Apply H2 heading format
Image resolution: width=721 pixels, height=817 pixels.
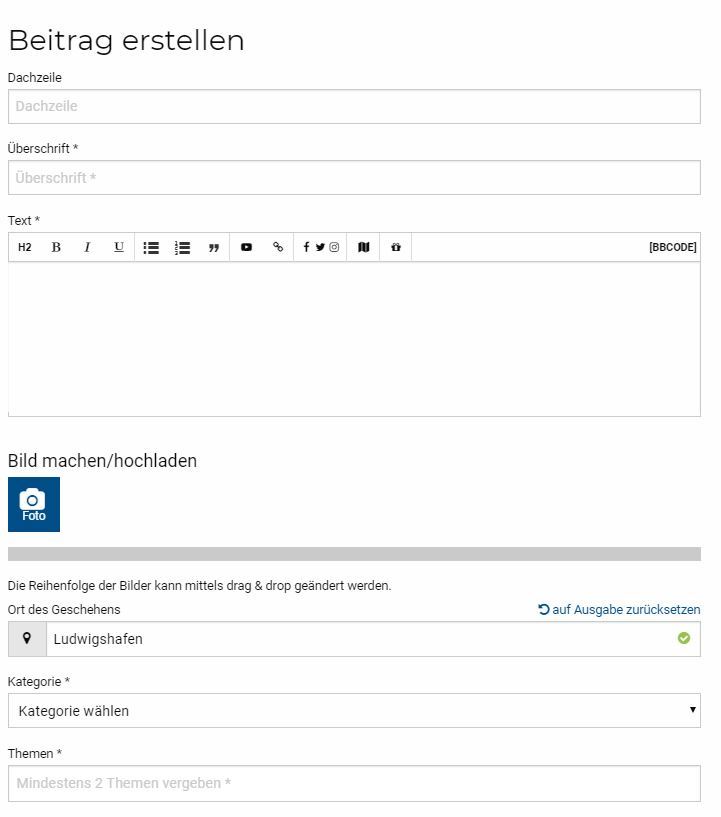[24, 247]
